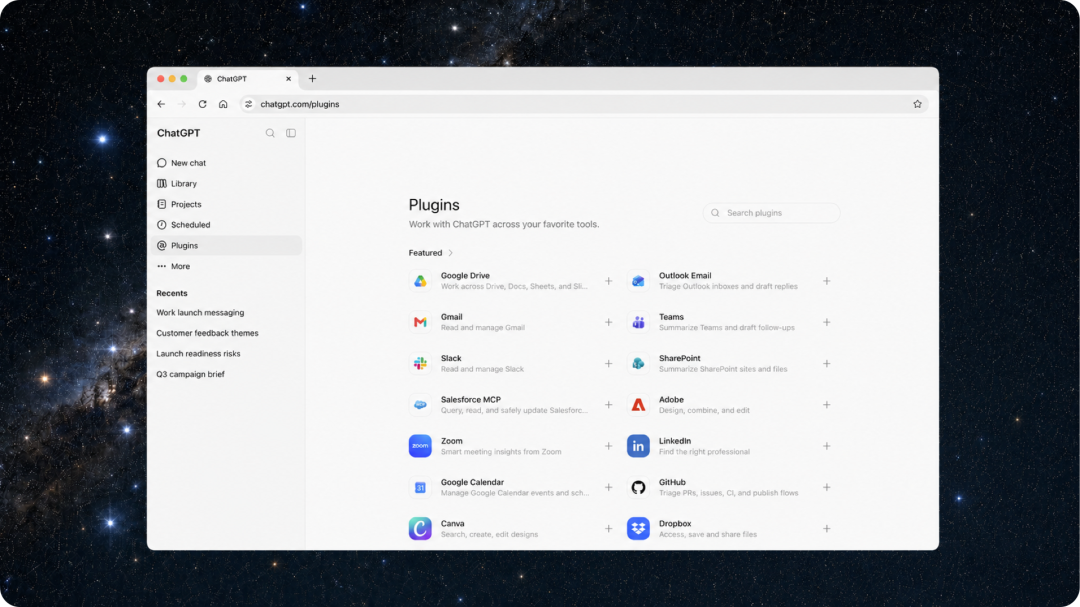Add the Zoom plugin with plus
Screen dimensions: 1080x607
pos(608,446)
